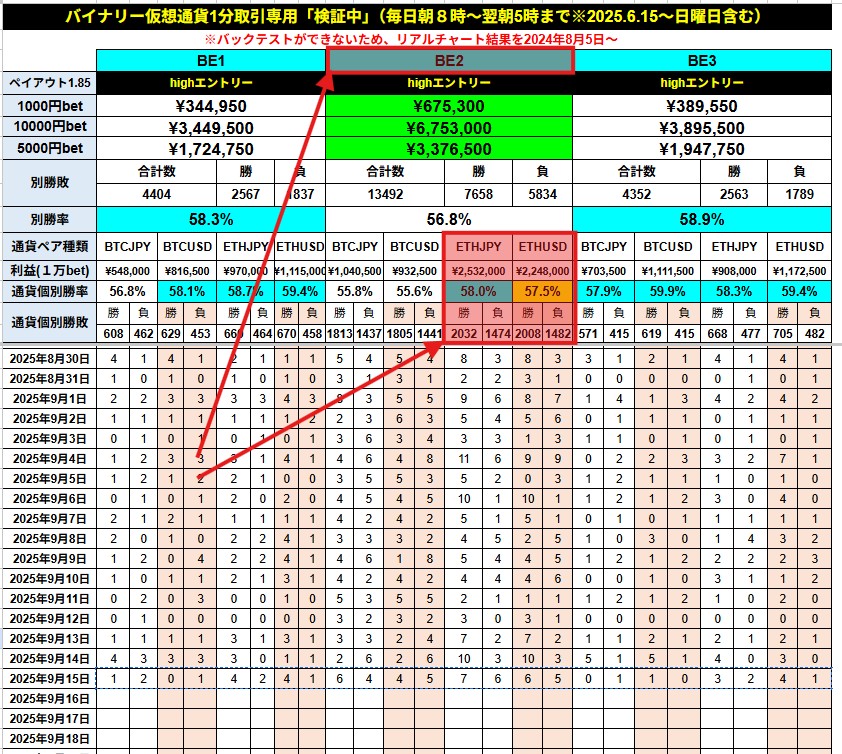Image resolution: width=842 pixels, height=754 pixels.
Task: Select the BE1 header cell
Action: [x=210, y=61]
